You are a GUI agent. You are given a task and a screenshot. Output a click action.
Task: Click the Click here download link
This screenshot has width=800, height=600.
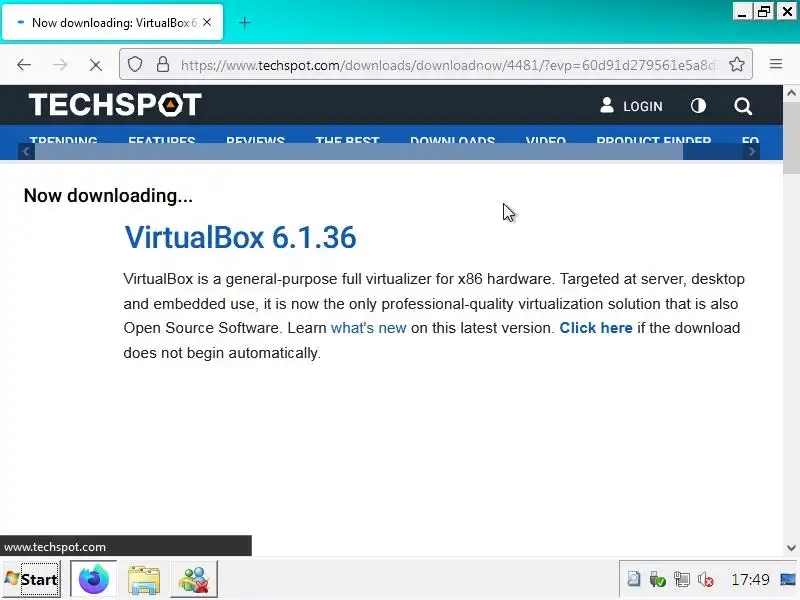pos(596,328)
